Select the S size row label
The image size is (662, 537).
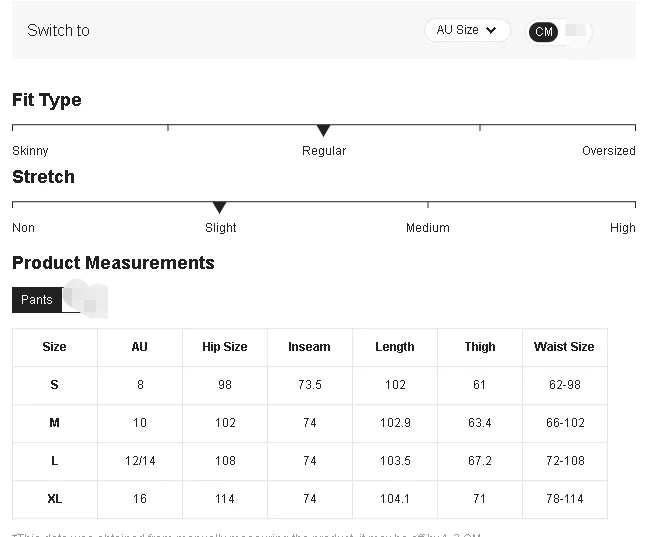tap(54, 385)
